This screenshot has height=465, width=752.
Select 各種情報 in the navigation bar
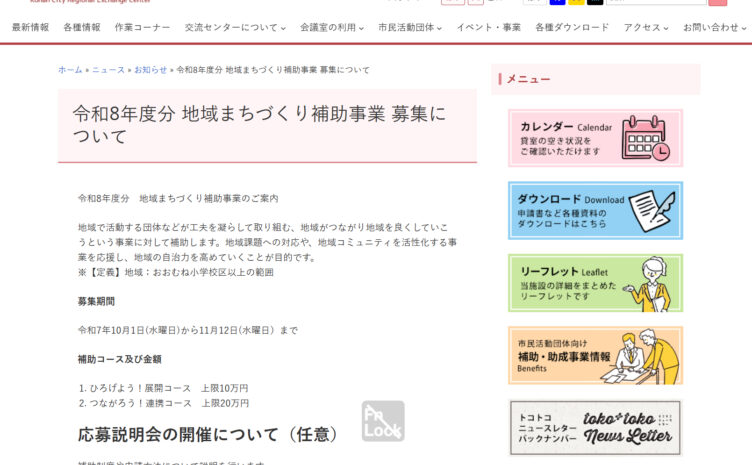point(82,28)
